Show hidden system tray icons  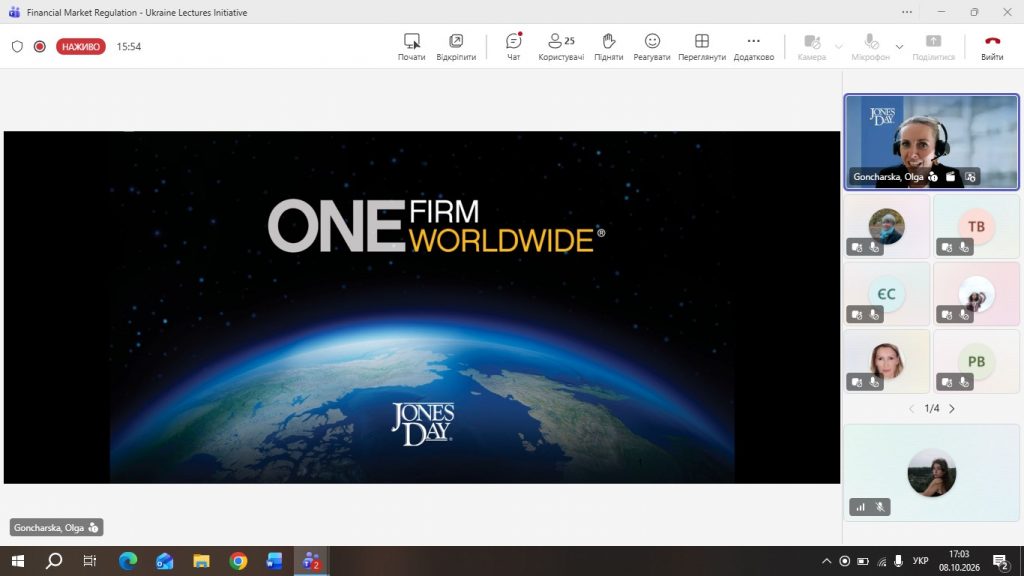826,561
